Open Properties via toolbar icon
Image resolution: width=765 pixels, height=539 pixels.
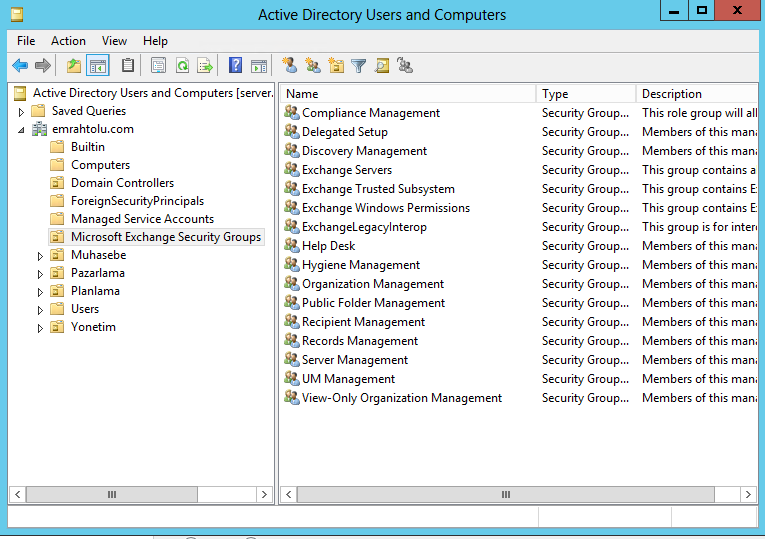click(158, 65)
